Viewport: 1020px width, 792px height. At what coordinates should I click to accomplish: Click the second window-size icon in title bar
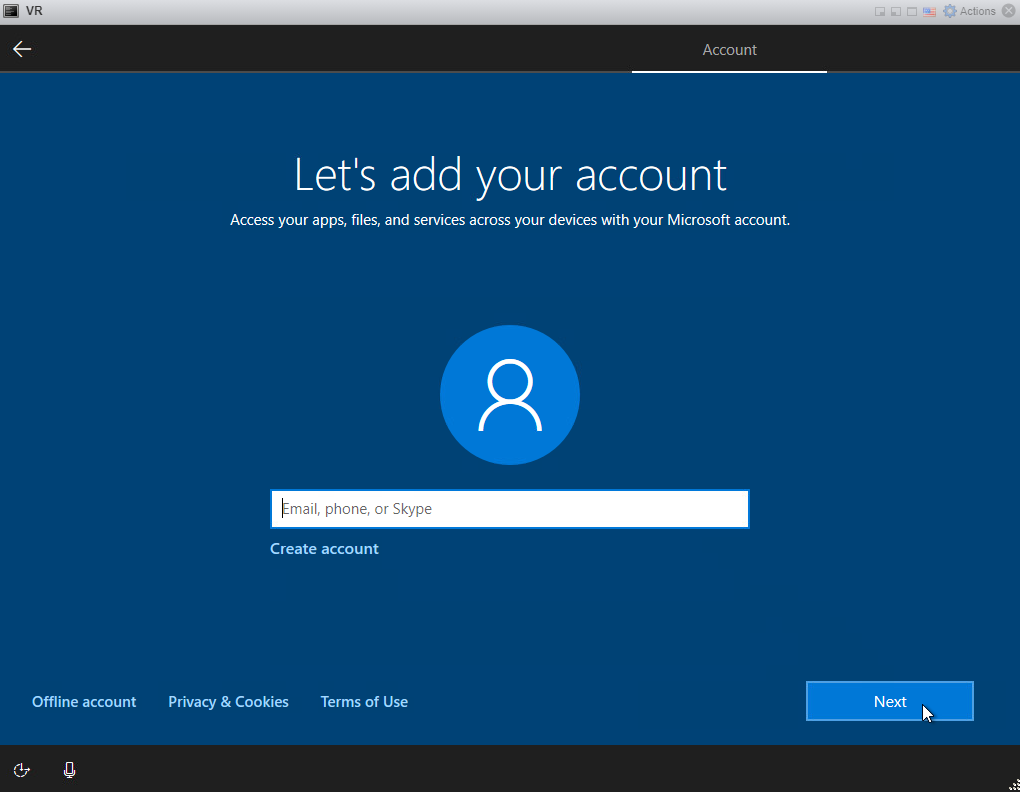896,12
